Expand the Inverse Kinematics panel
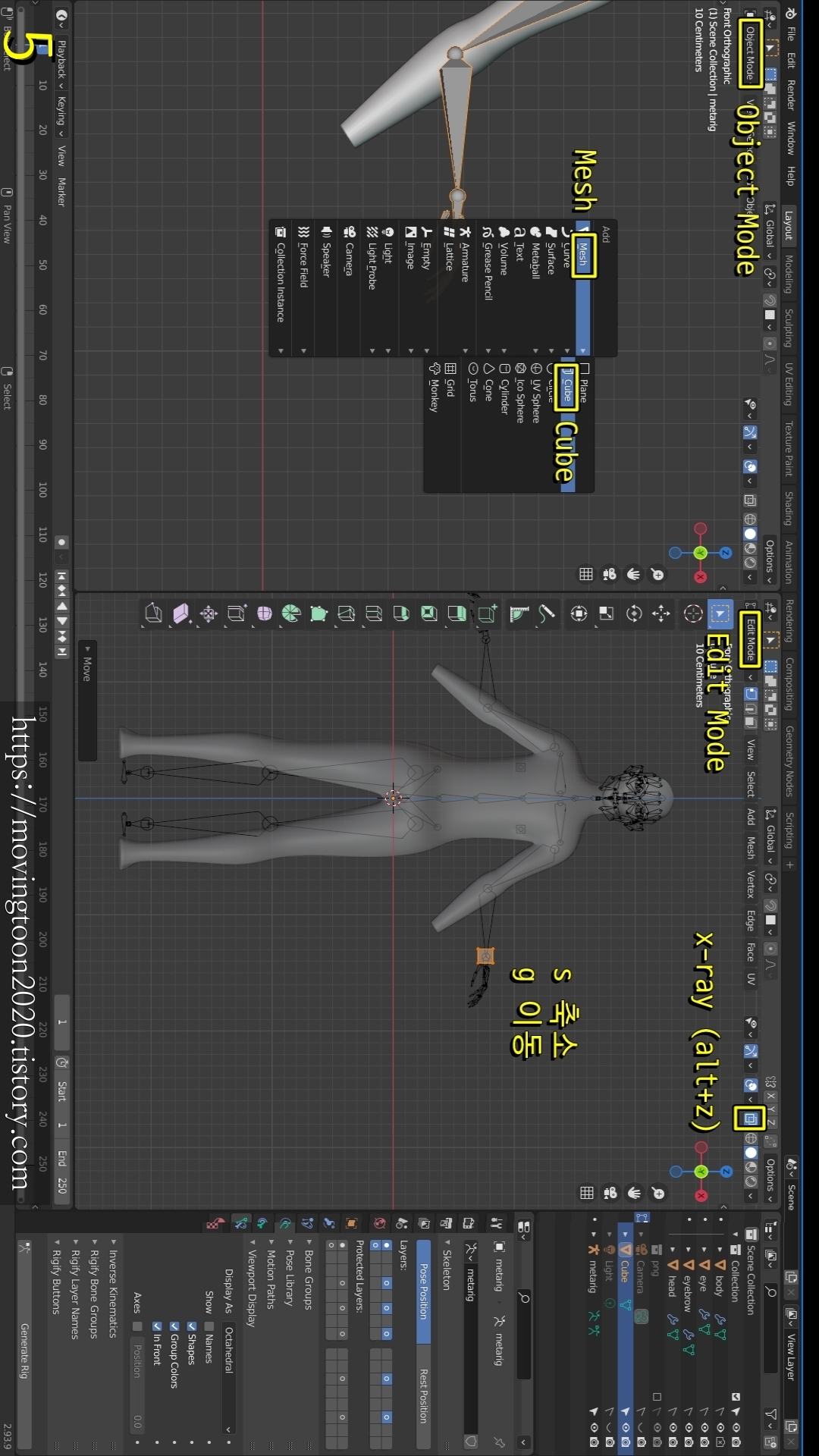819x1456 pixels. (113, 1288)
